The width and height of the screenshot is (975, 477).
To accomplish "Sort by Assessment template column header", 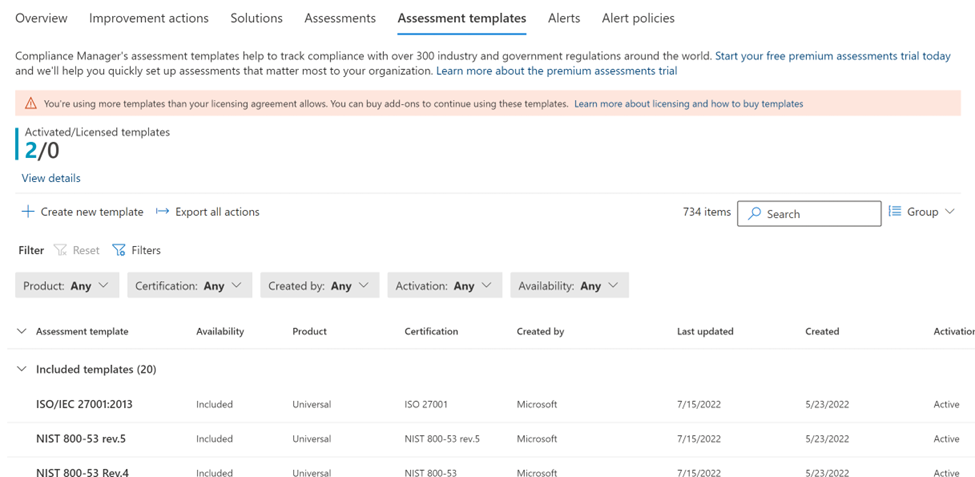I will (x=82, y=331).
